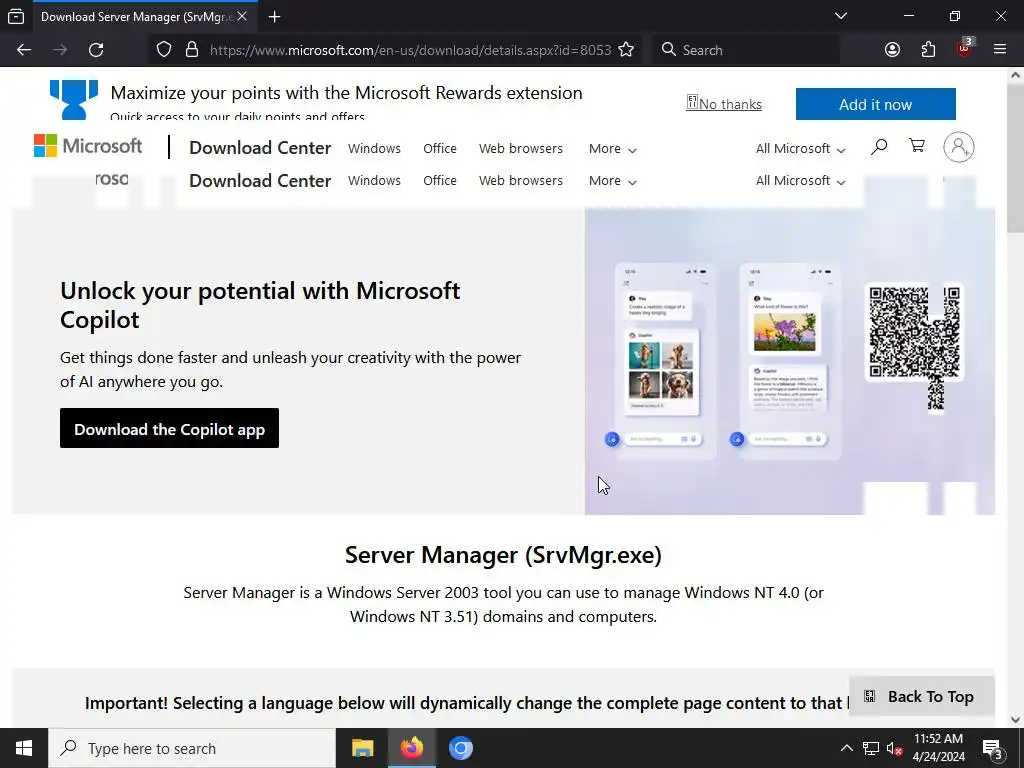Open File Explorer from taskbar

point(362,748)
